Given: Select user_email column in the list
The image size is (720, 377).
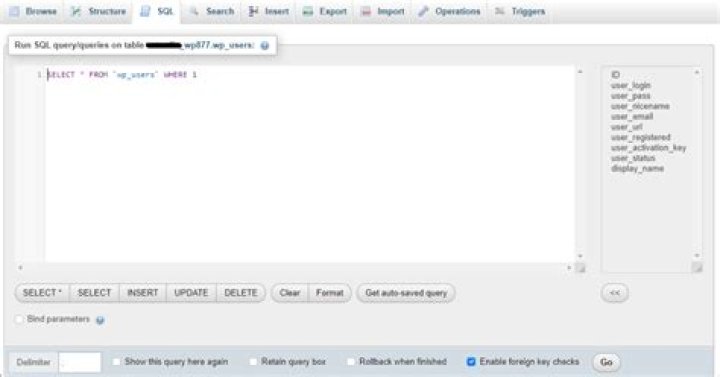Looking at the screenshot, I should click(632, 117).
